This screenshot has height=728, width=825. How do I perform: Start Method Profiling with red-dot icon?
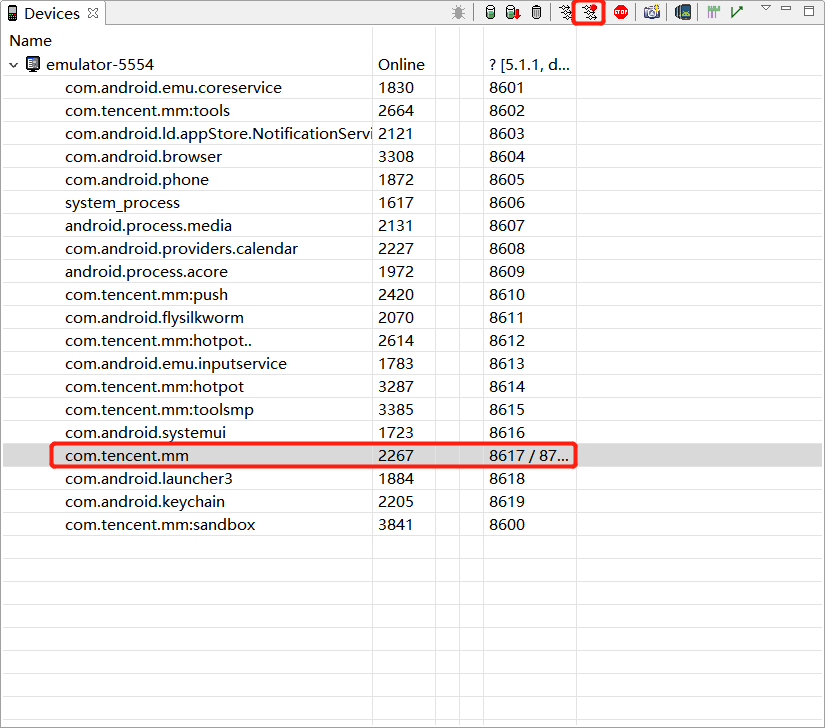click(590, 13)
